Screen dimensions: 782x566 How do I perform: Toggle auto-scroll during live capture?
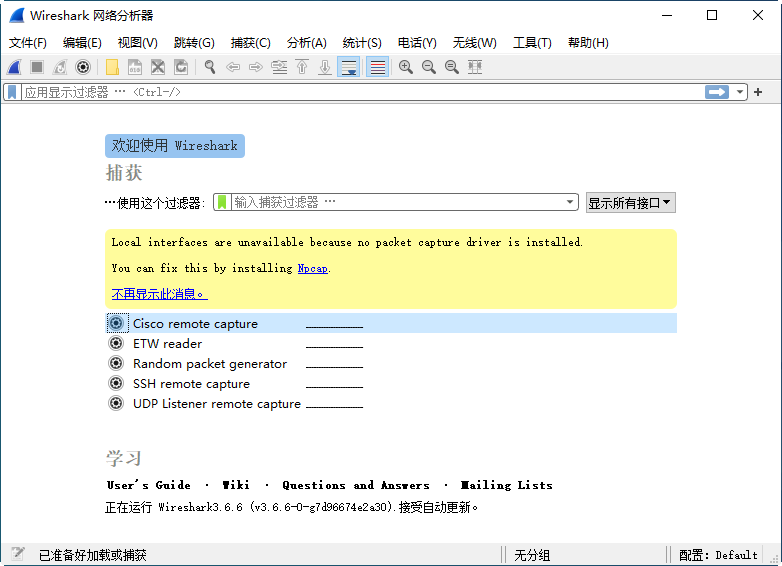[x=349, y=67]
